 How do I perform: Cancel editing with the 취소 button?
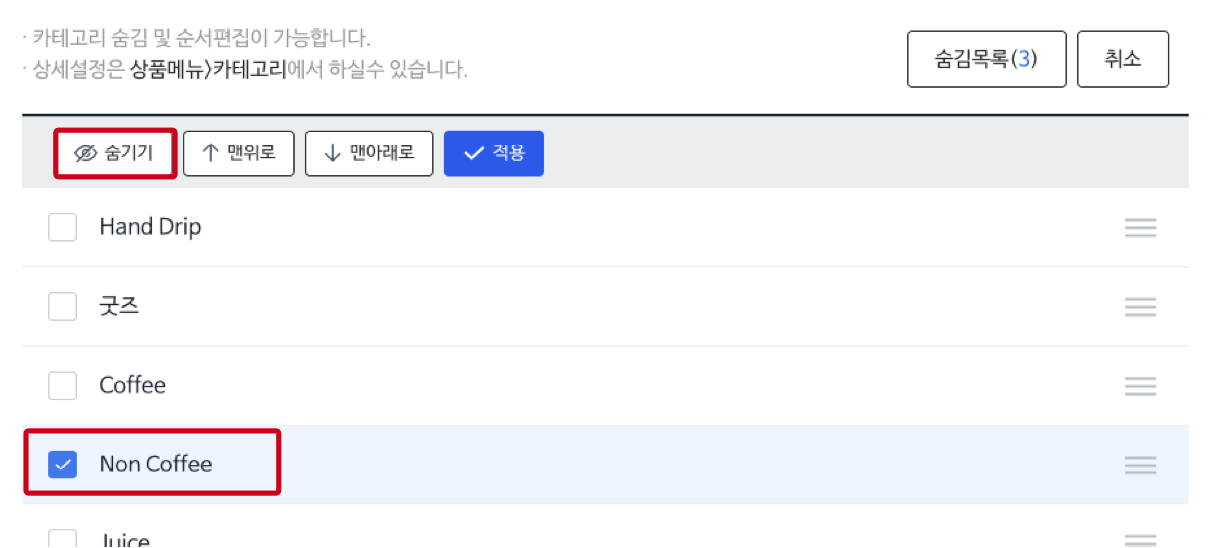tap(1123, 59)
